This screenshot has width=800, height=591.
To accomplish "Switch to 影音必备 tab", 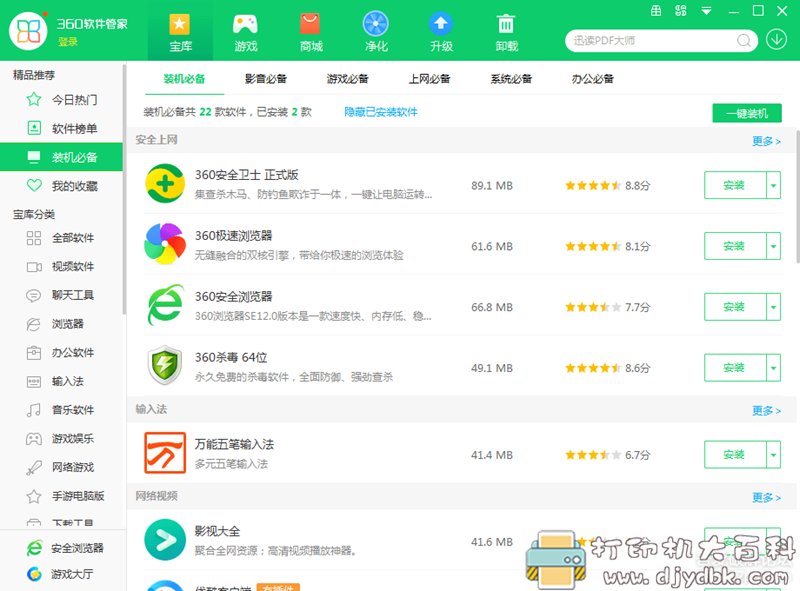I will click(x=266, y=79).
